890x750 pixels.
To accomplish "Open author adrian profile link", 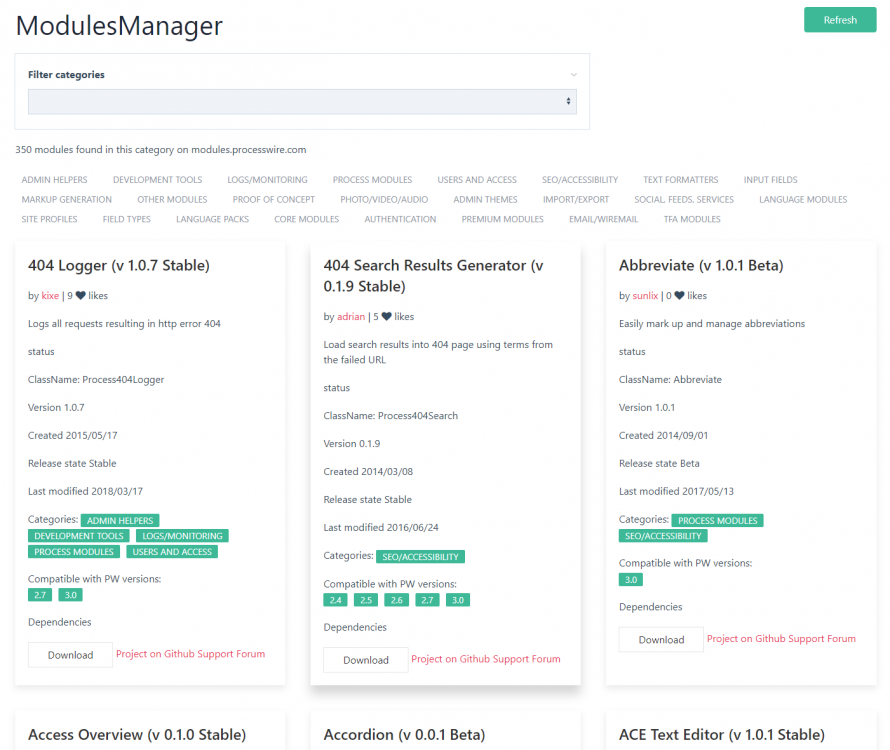I will (351, 317).
